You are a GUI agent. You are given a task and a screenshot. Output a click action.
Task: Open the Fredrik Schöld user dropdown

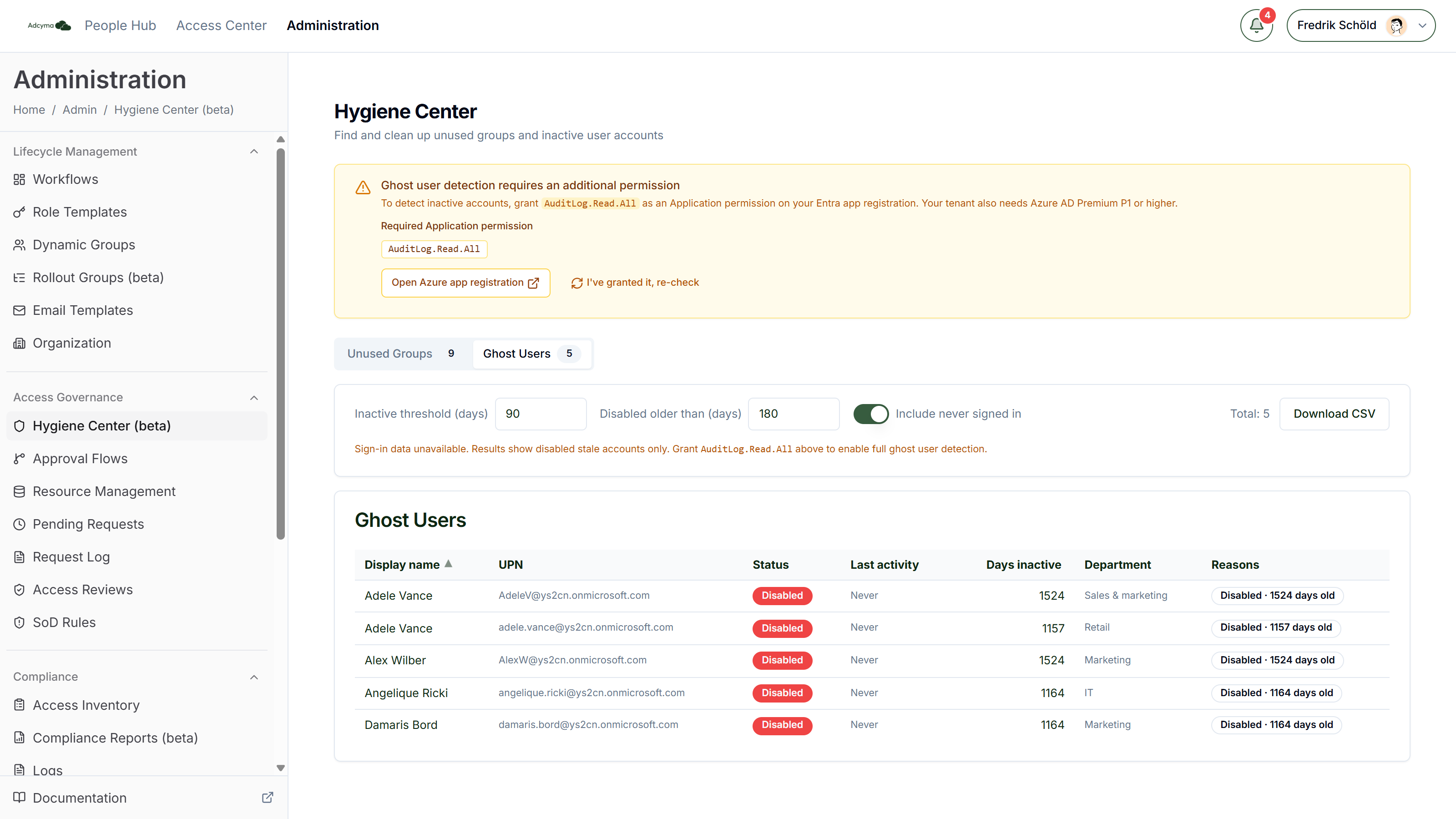pos(1360,25)
